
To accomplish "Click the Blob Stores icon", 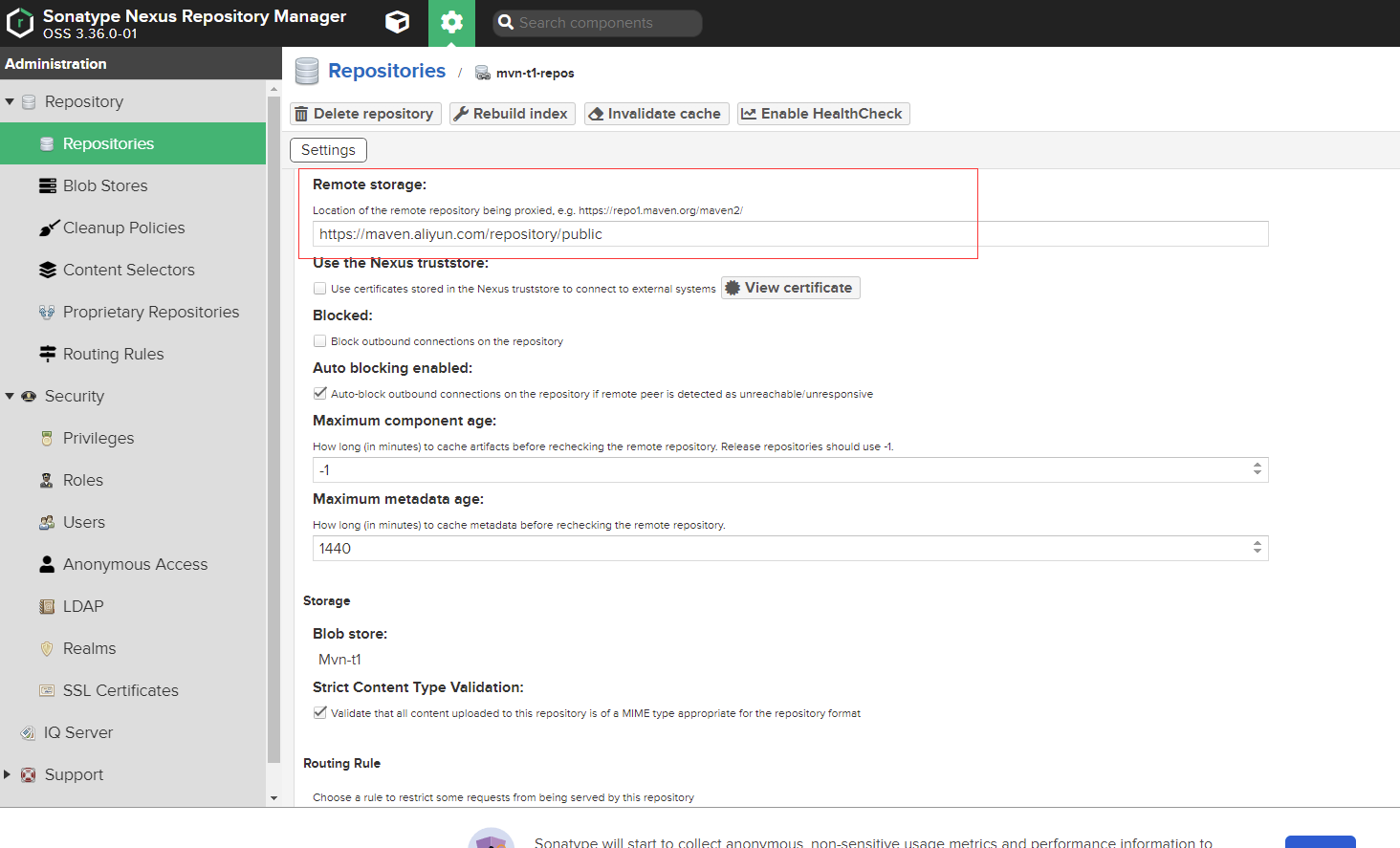I will (47, 185).
